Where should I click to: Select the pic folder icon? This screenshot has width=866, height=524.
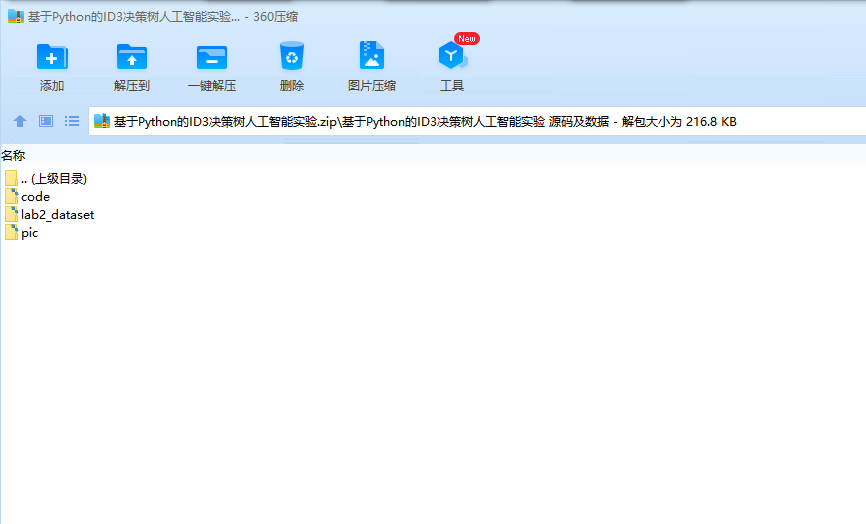click(11, 232)
